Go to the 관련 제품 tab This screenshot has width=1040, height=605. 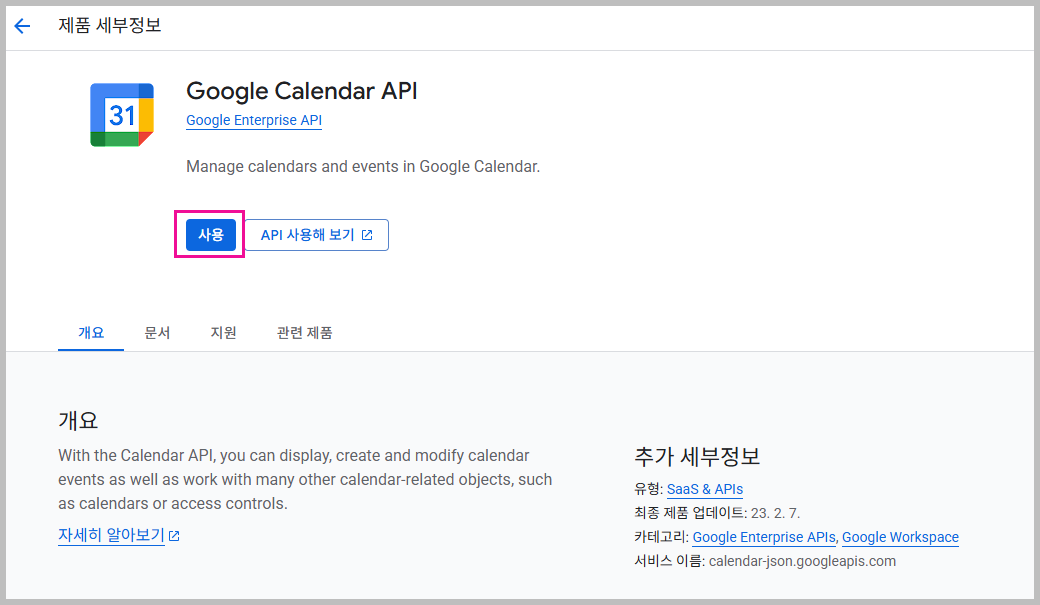[304, 333]
